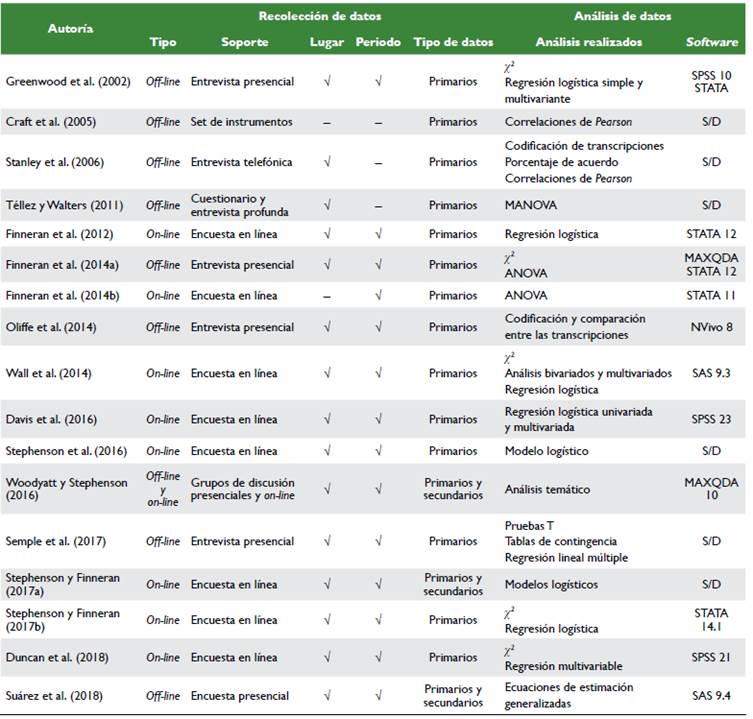Click the Autoría column header
The image size is (753, 719).
click(x=71, y=29)
